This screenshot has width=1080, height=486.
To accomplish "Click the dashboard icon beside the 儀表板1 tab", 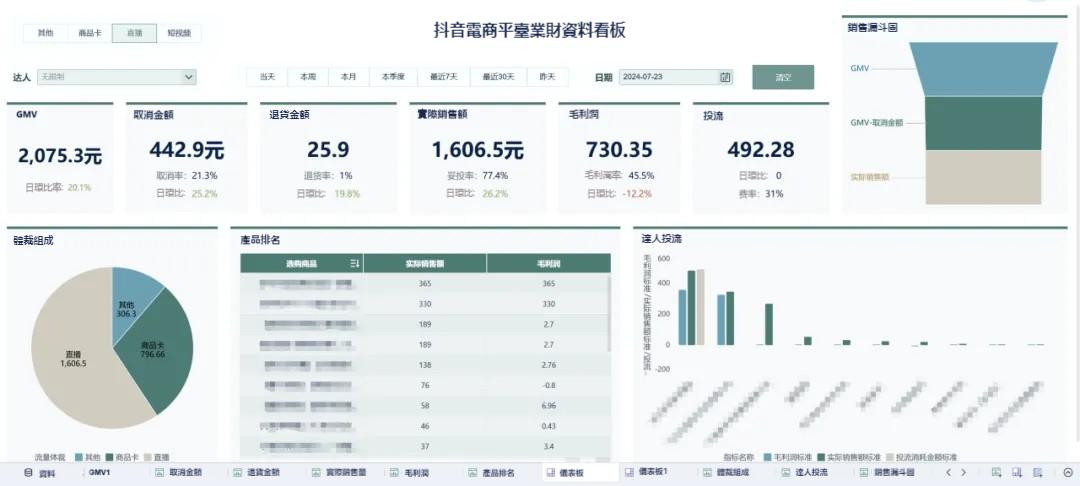I will (629, 472).
